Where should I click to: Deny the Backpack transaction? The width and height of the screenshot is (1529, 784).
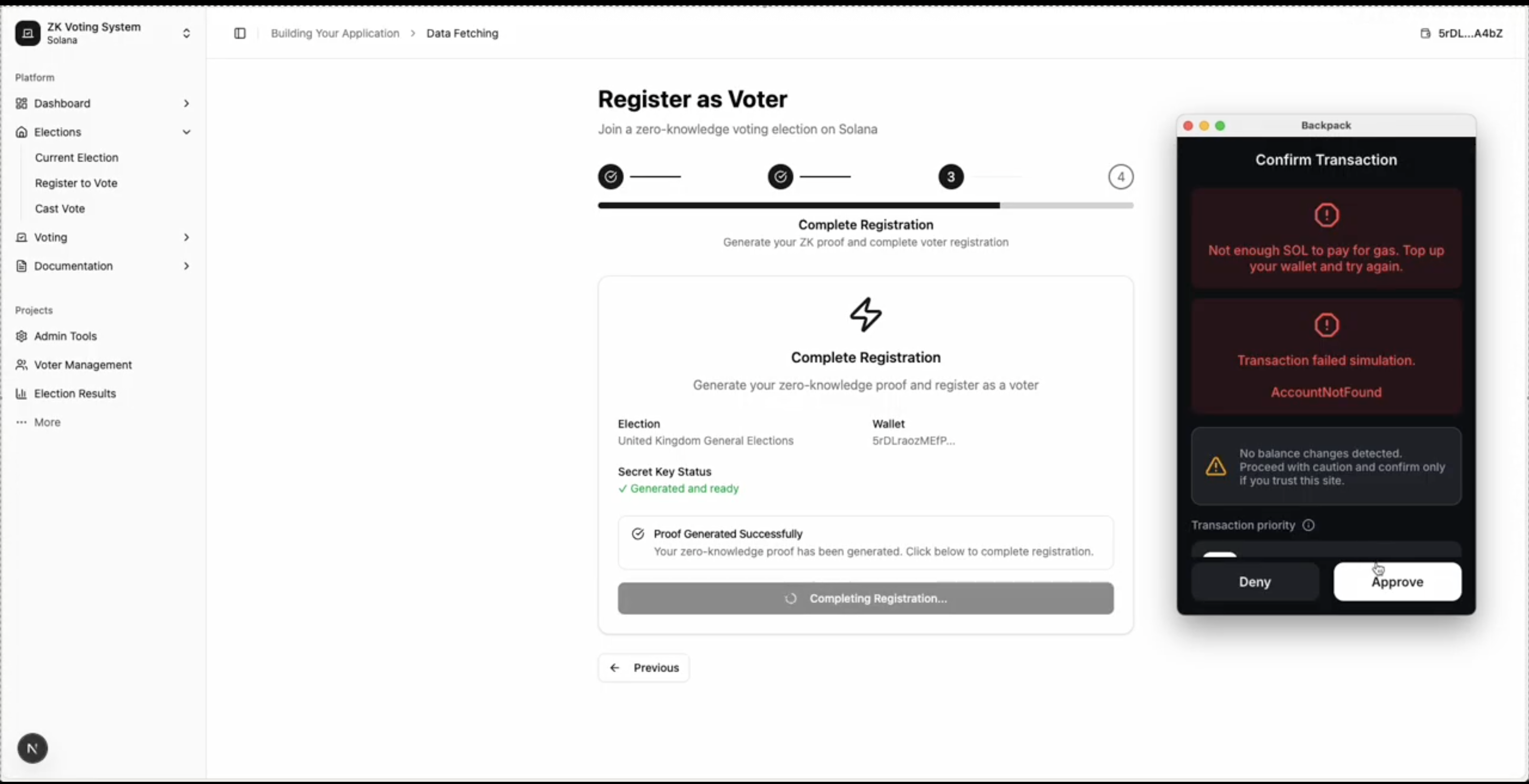pos(1255,582)
